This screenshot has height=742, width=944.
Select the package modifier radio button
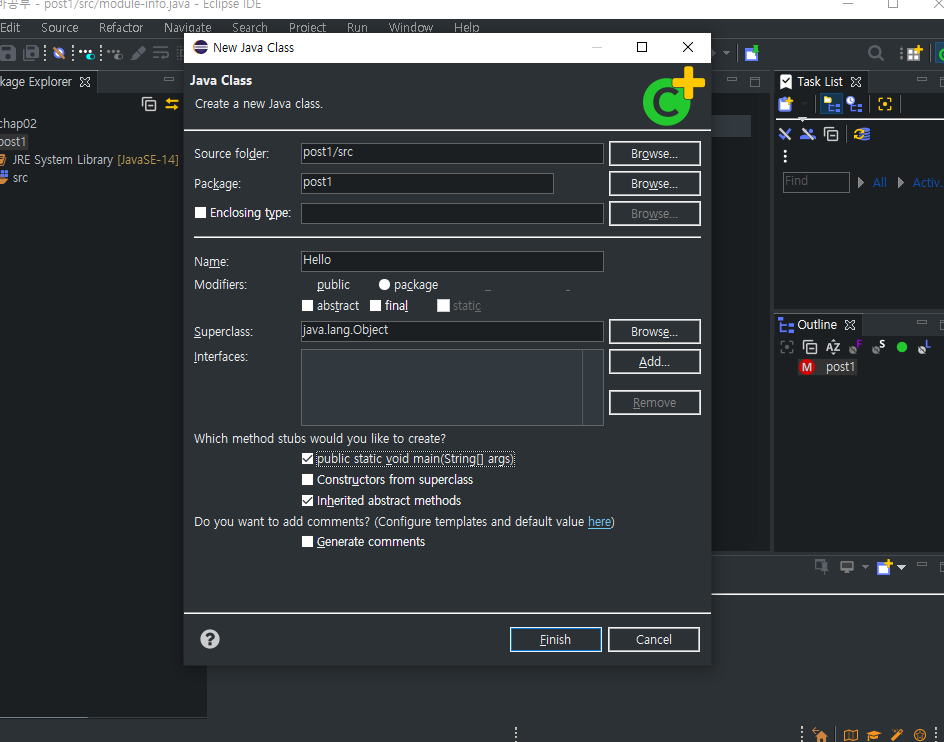[x=384, y=284]
